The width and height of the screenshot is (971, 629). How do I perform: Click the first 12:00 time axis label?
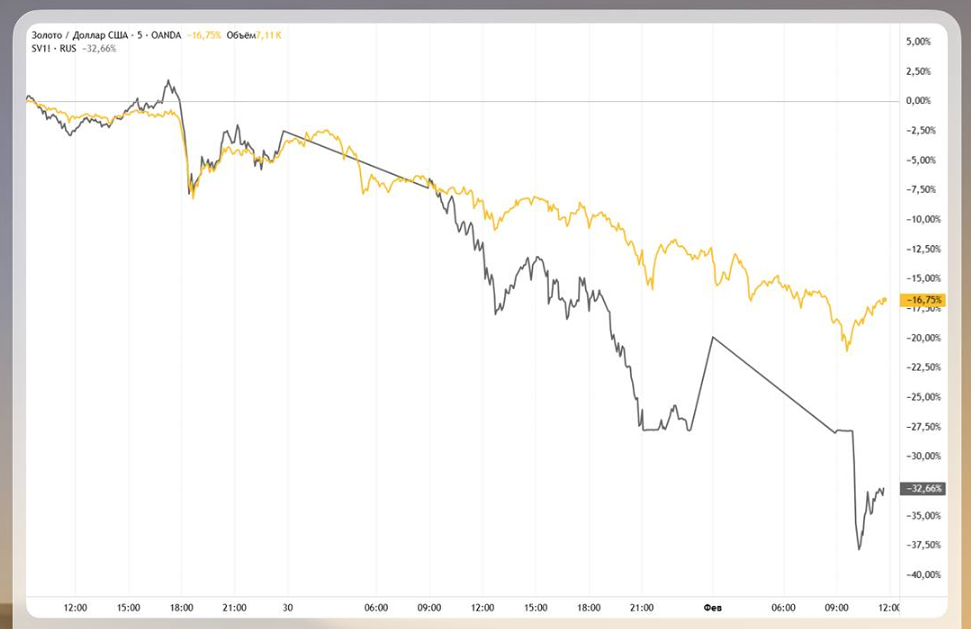coord(75,608)
